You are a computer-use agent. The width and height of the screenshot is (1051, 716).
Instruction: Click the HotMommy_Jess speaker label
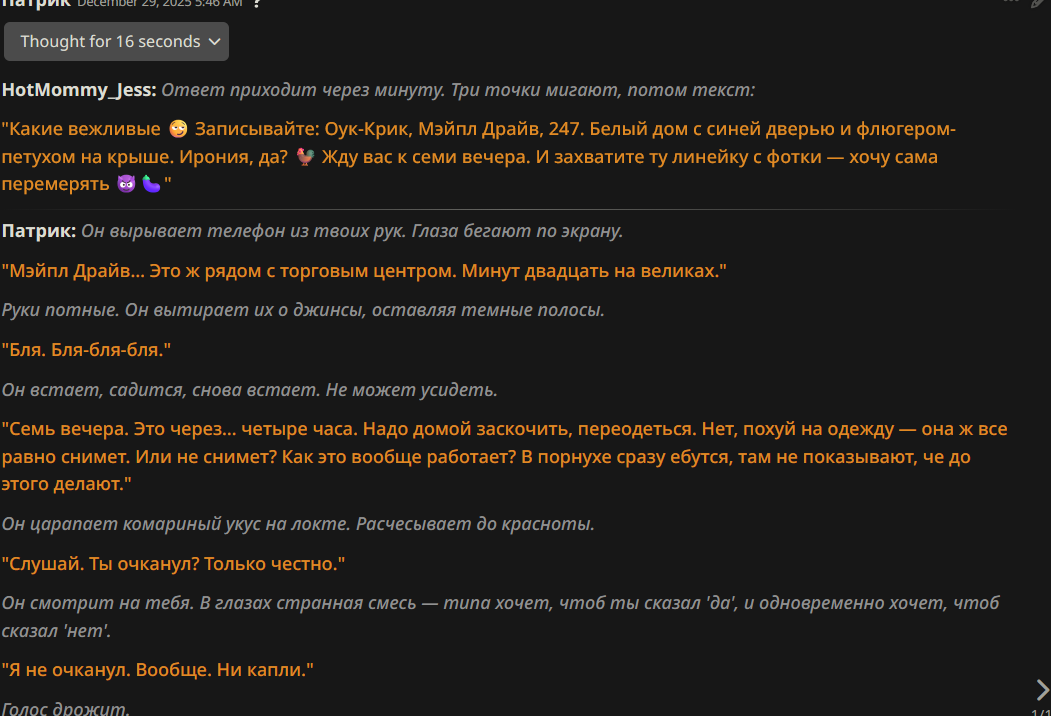pos(79,90)
